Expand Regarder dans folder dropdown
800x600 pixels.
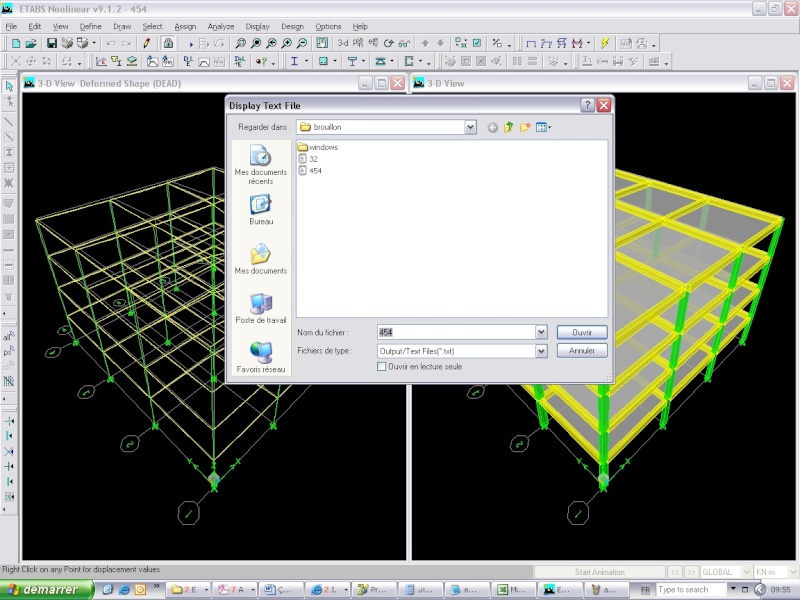[470, 127]
